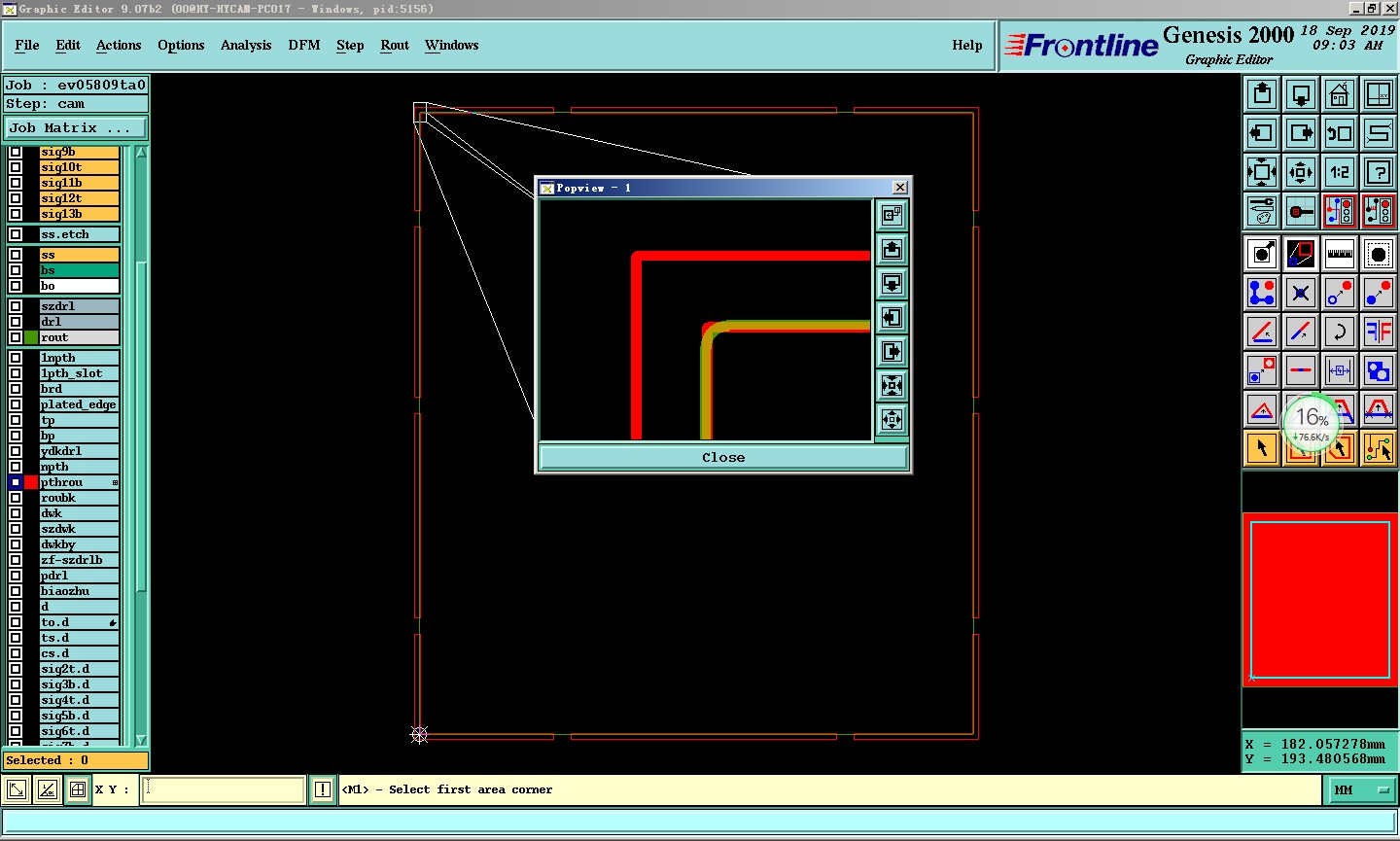The width and height of the screenshot is (1400, 841).
Task: Click the Popview pan left icon
Action: [x=892, y=318]
